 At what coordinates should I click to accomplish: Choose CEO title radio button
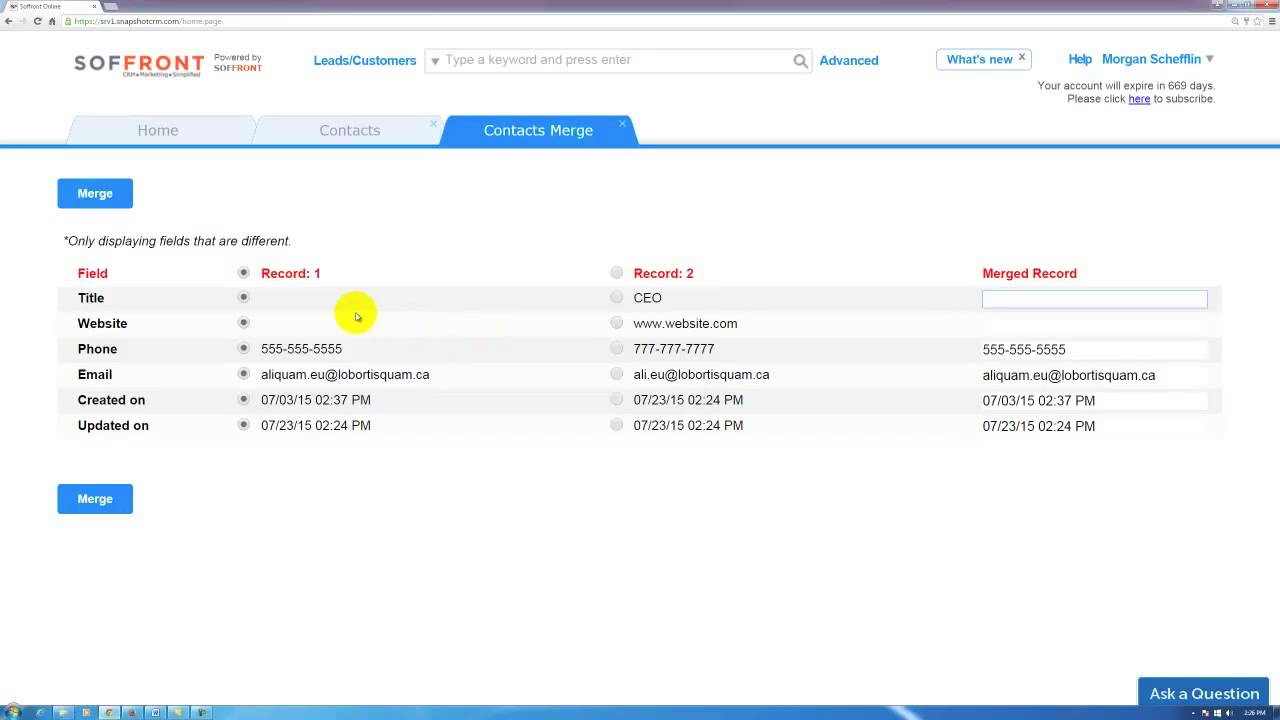tap(616, 297)
